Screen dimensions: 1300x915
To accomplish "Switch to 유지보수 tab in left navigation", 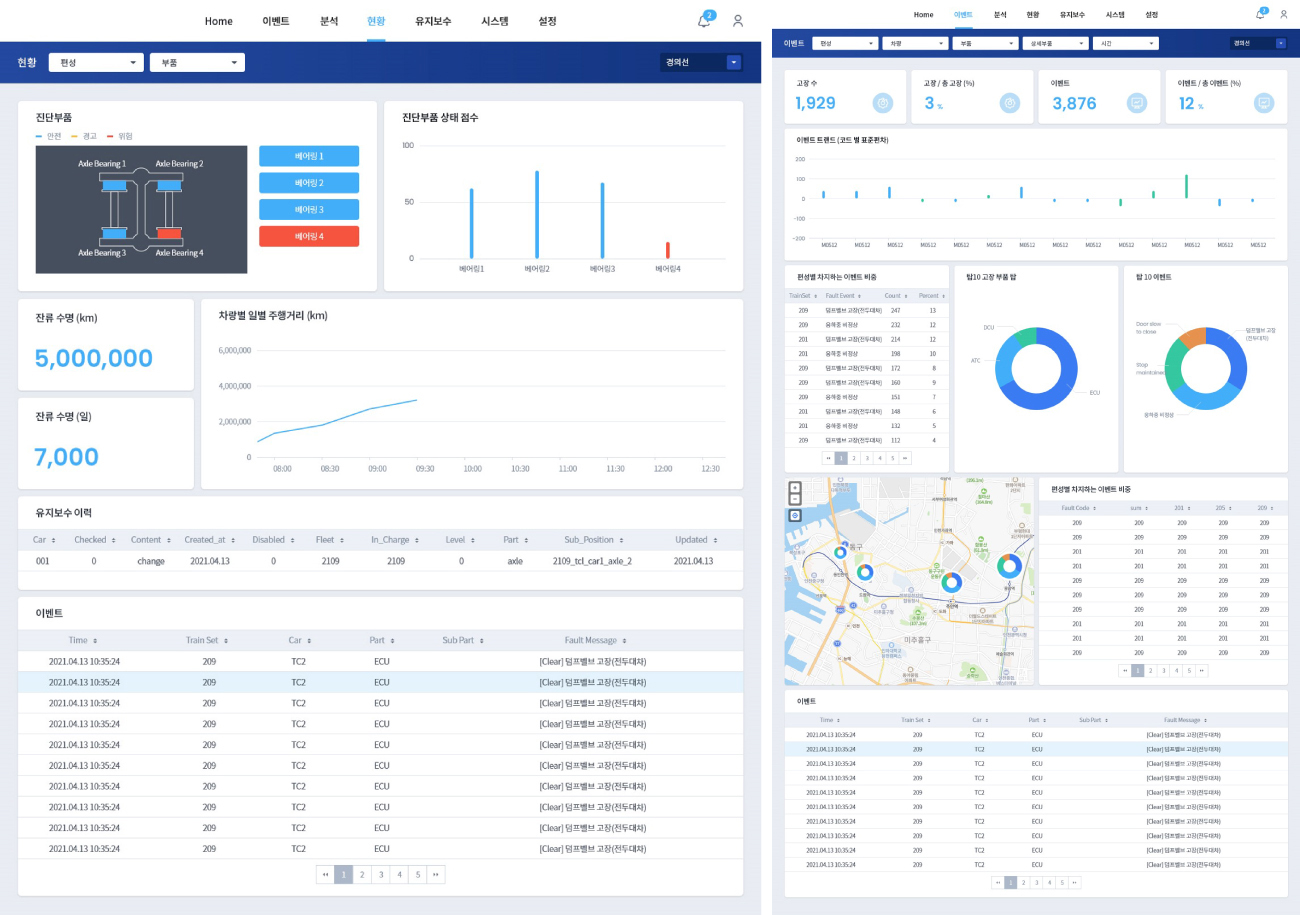I will coord(433,21).
